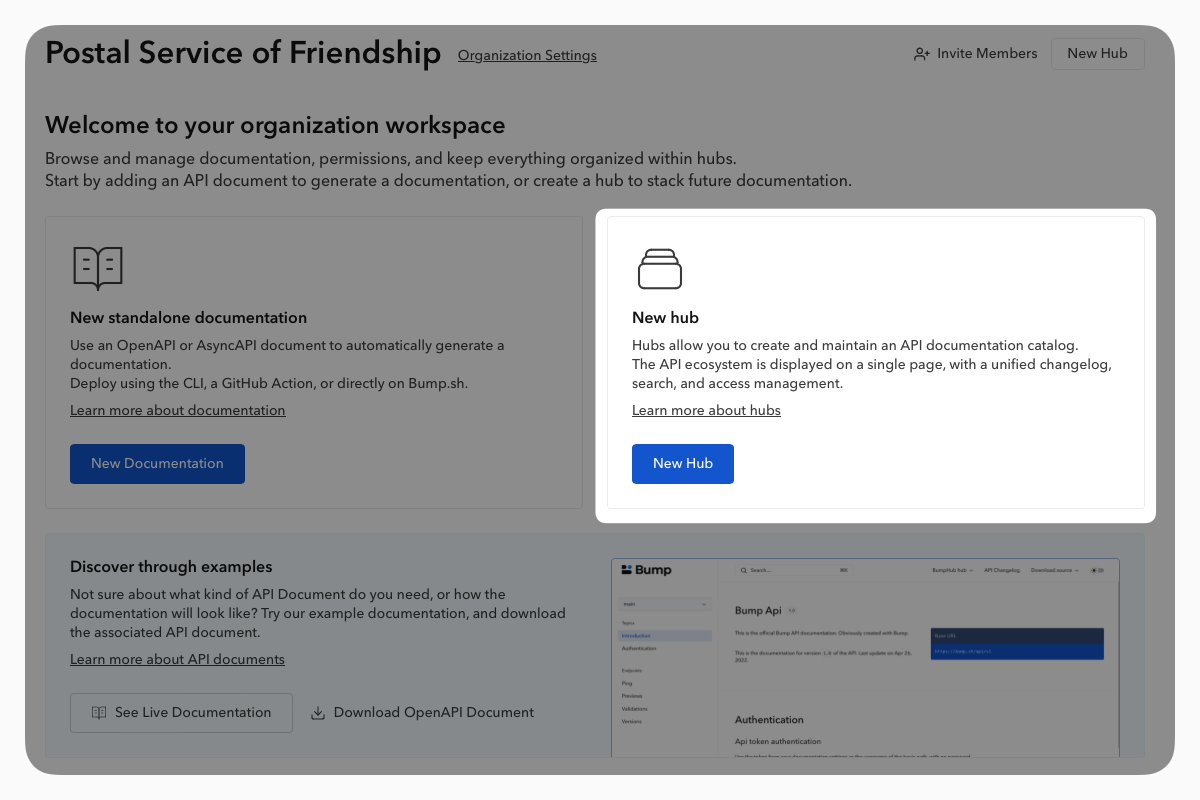
Task: Toggle the light/dark theme switch in preview
Action: 1098,570
